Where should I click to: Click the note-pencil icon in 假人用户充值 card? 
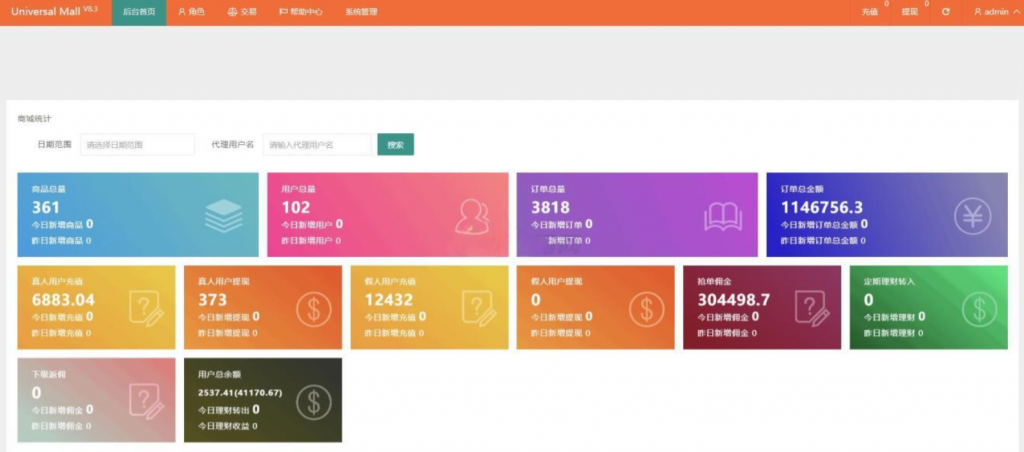[x=480, y=309]
